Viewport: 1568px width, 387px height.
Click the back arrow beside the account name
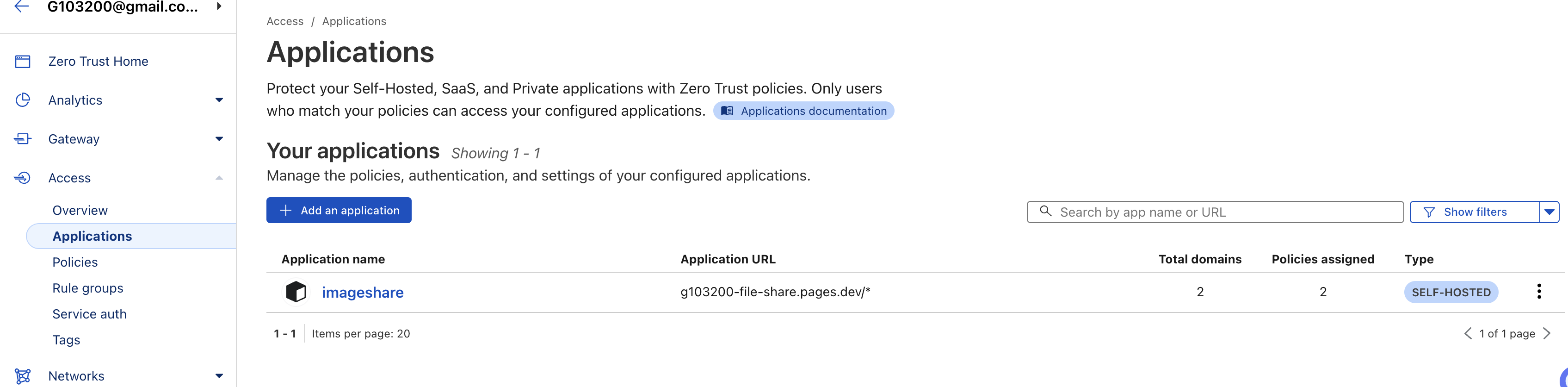coord(22,6)
